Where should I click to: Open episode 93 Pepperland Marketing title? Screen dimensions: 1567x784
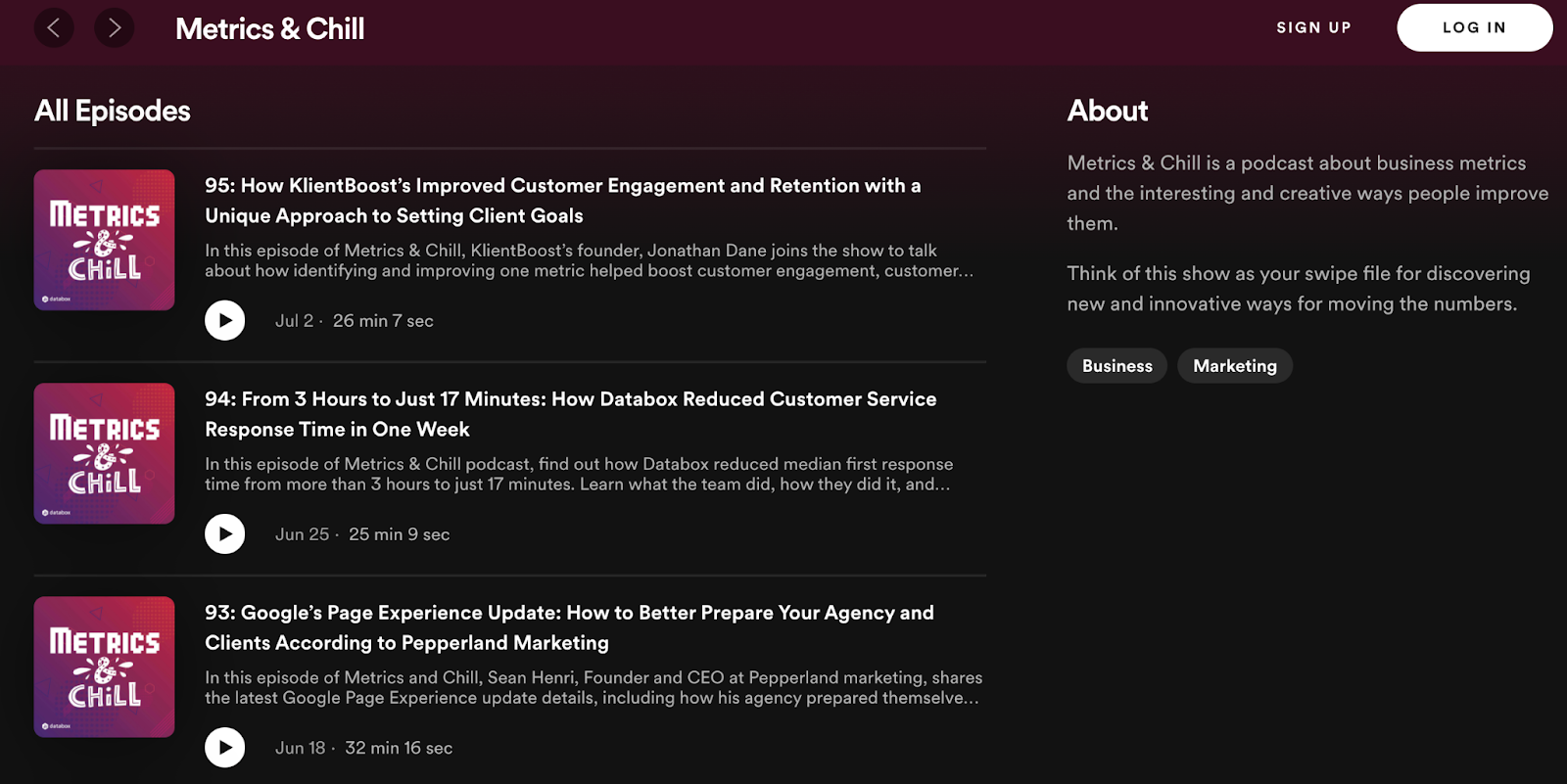[x=569, y=627]
